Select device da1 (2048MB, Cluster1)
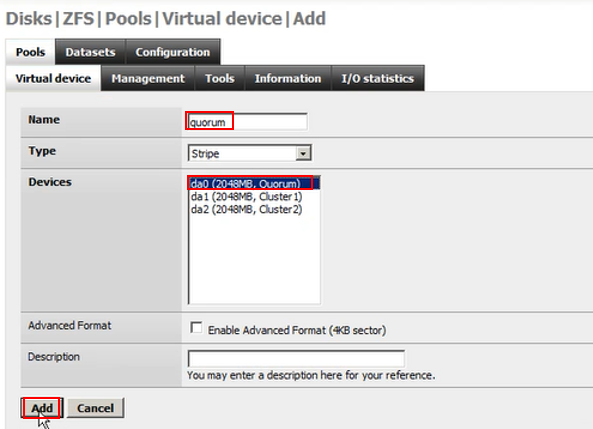Viewport: 593px width, 429px height. click(x=254, y=196)
